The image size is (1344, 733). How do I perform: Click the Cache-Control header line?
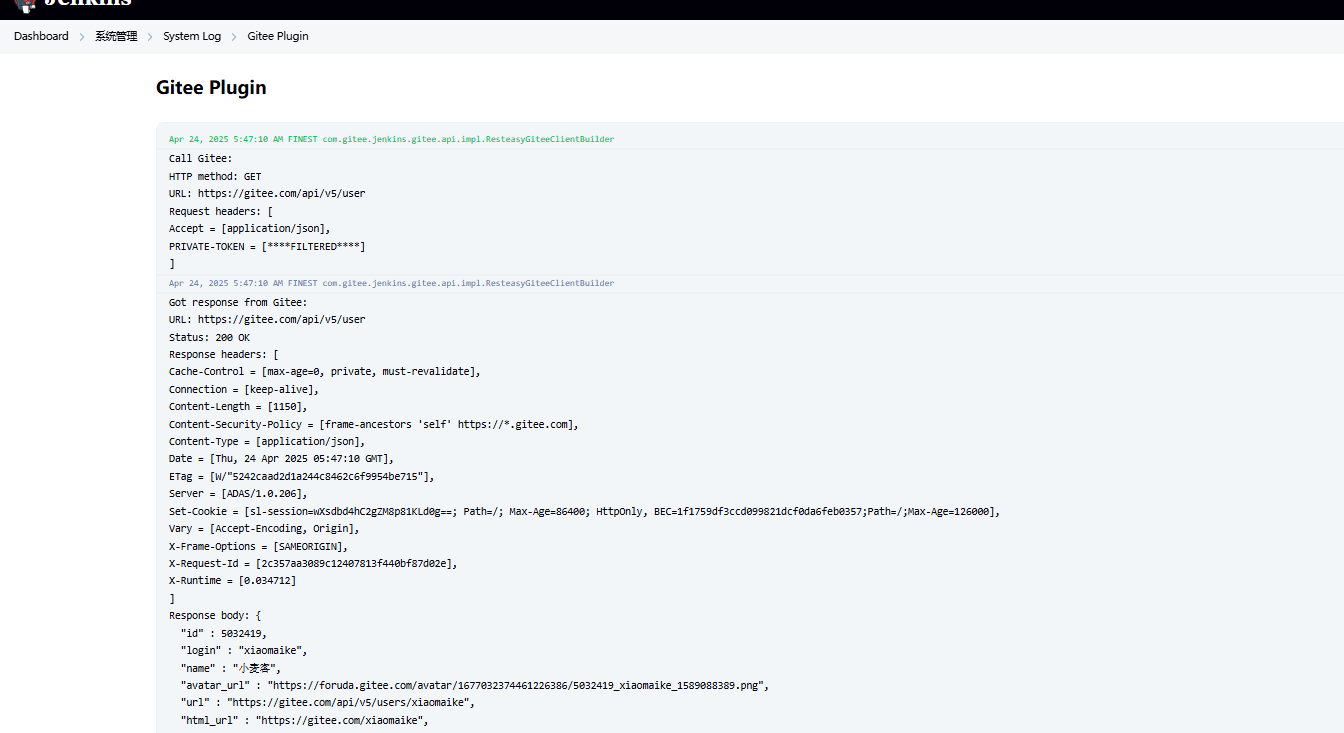(x=325, y=371)
